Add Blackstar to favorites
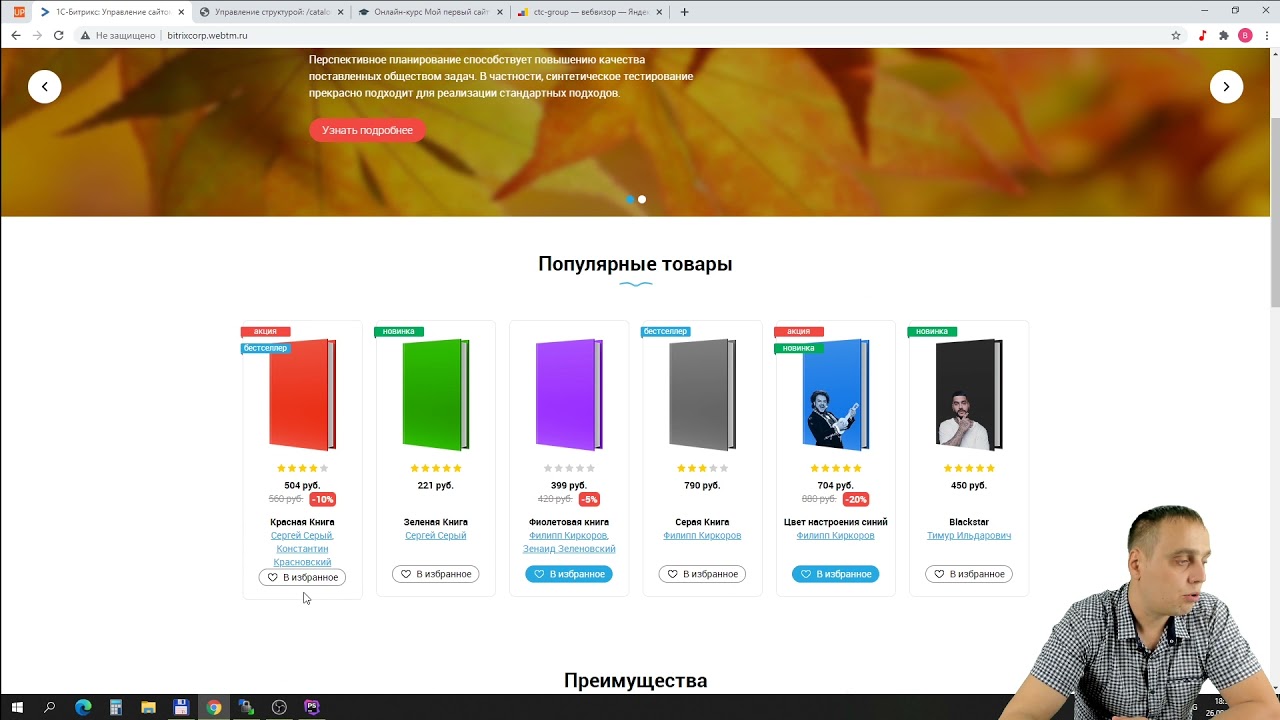The image size is (1280, 720). click(969, 574)
